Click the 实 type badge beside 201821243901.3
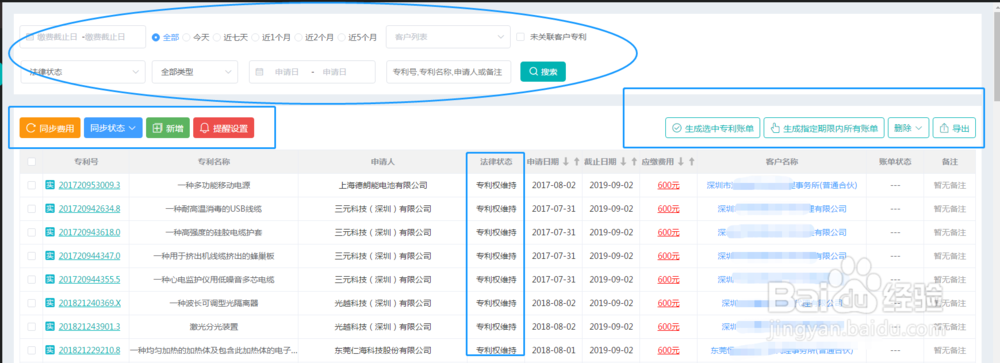 pos(50,327)
